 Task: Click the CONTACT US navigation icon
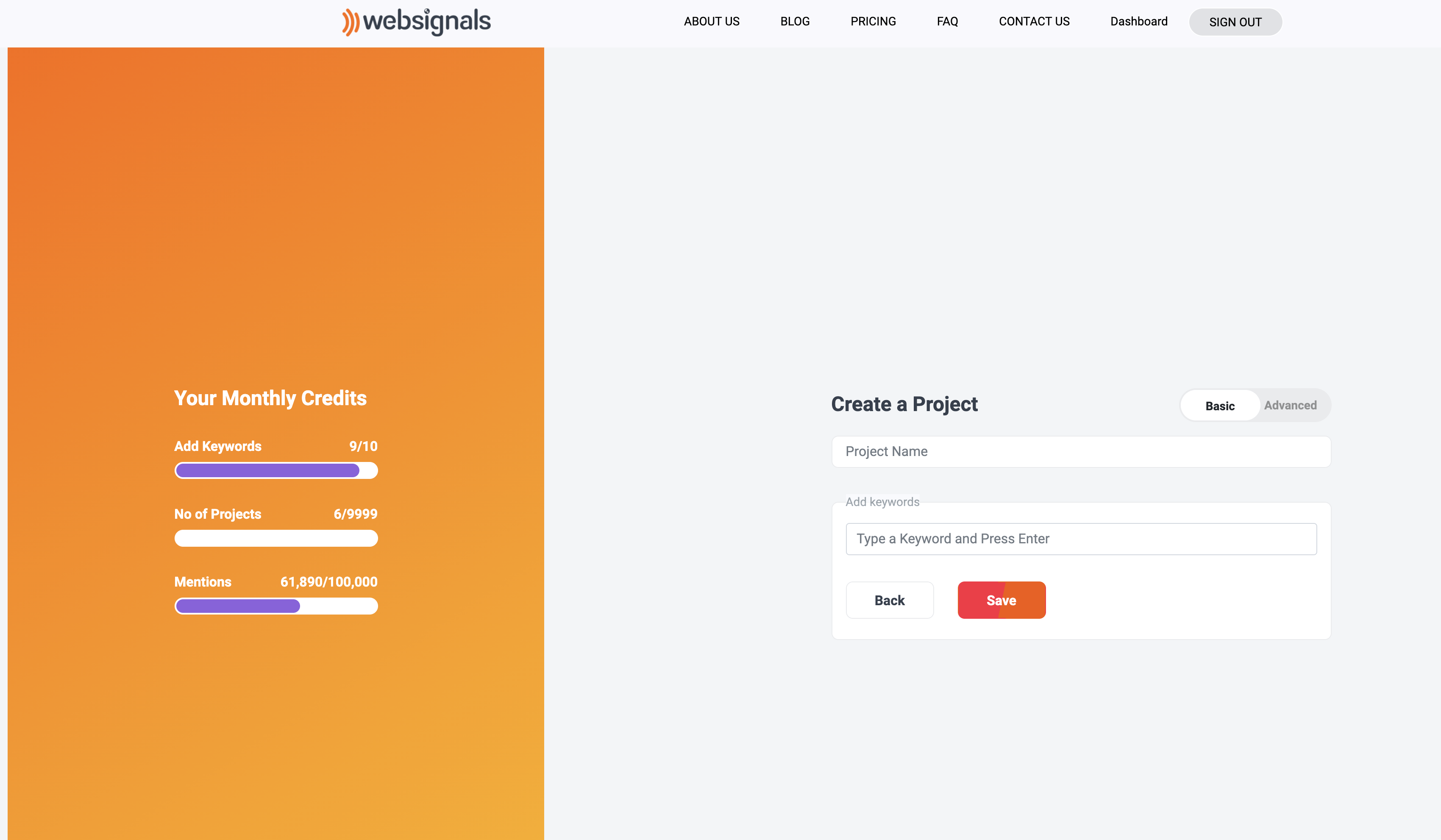pyautogui.click(x=1033, y=21)
